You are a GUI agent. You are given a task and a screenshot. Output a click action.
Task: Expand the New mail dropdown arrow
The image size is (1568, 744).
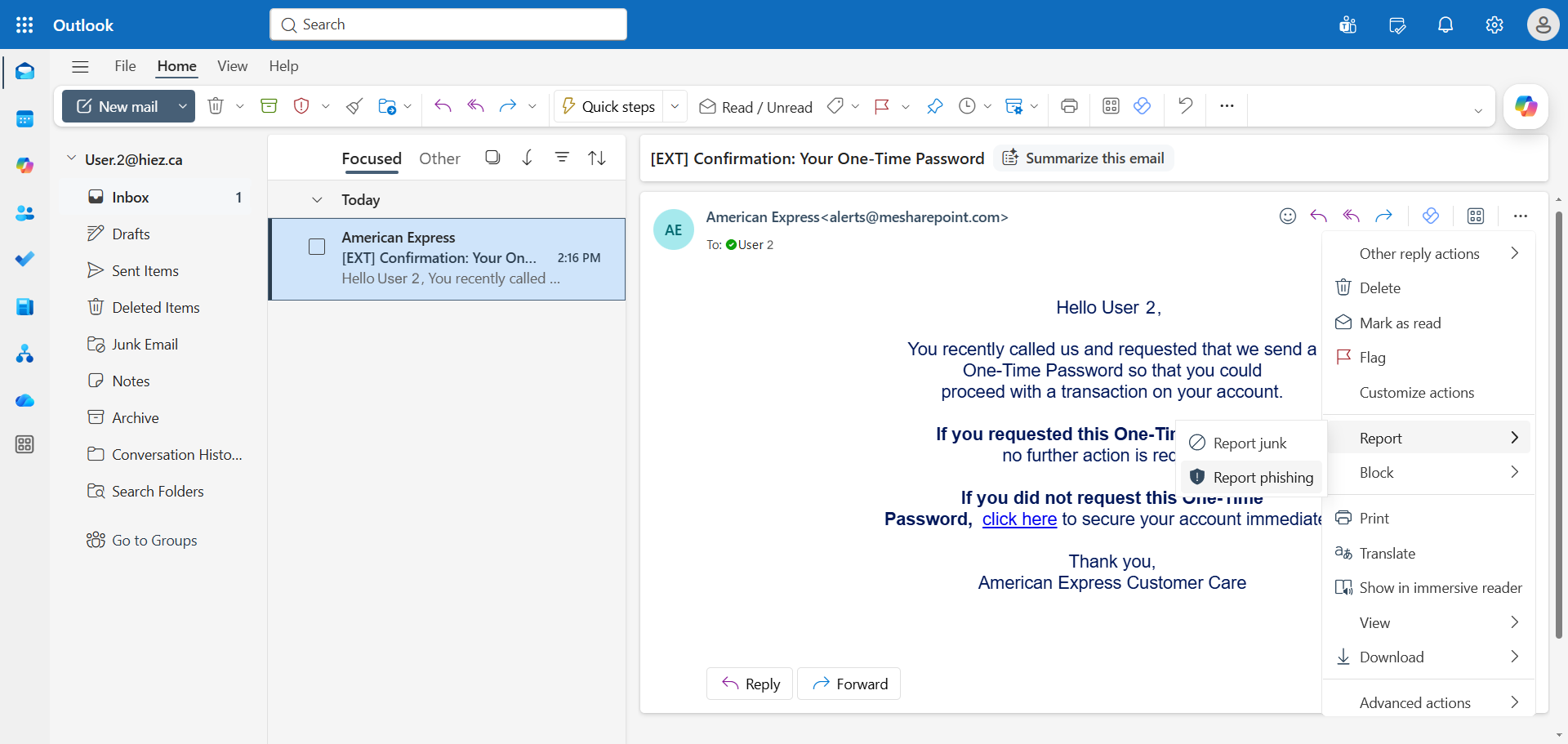click(183, 106)
